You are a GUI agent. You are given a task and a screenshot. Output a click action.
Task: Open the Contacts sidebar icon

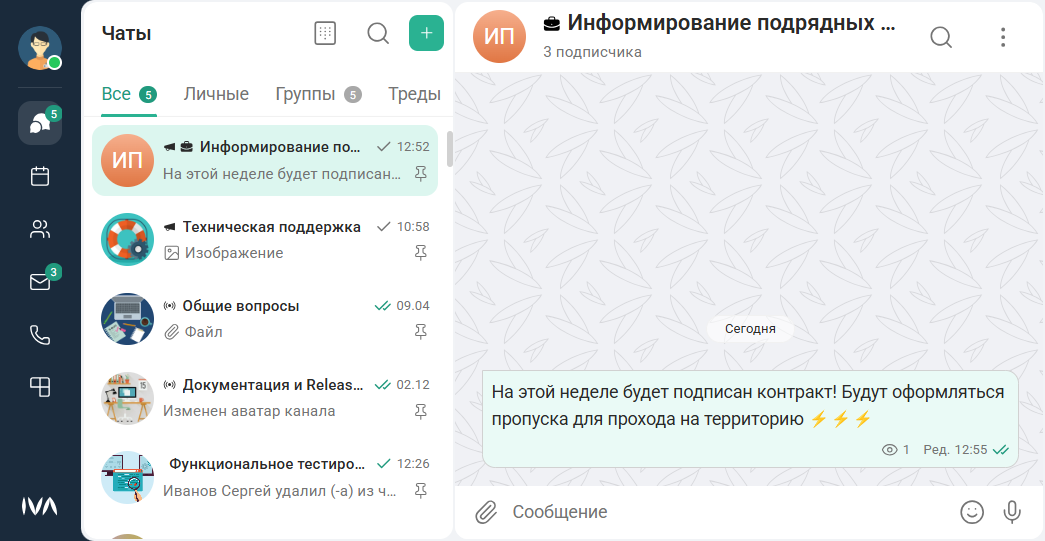[x=40, y=229]
